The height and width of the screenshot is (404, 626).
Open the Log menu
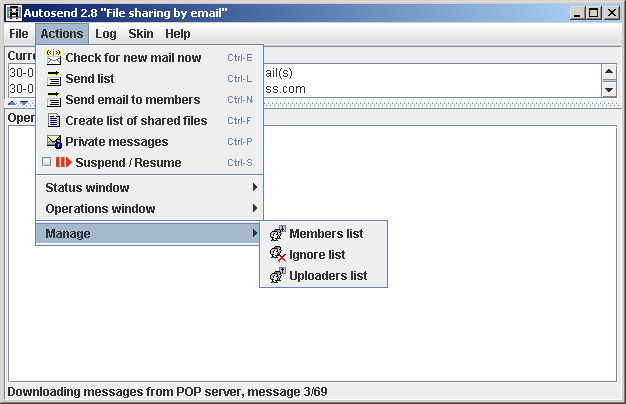106,34
